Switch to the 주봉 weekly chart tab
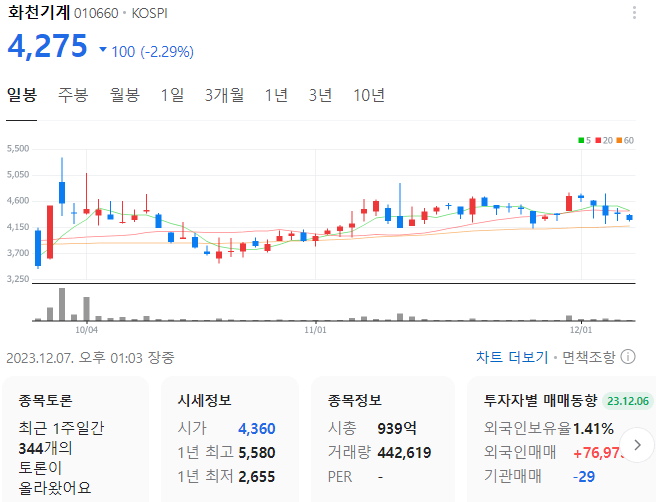This screenshot has width=656, height=502. coord(73,95)
